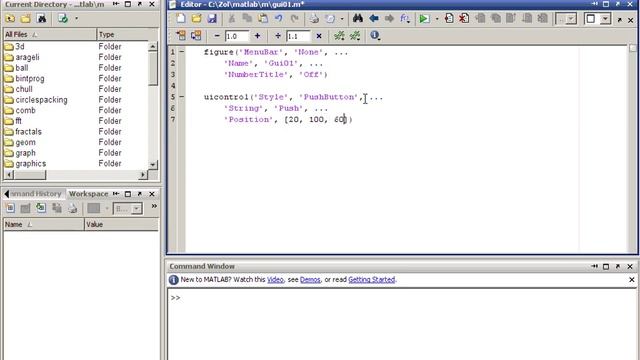Open a file using the Editor folder icon
640x360 pixels.
click(196, 18)
